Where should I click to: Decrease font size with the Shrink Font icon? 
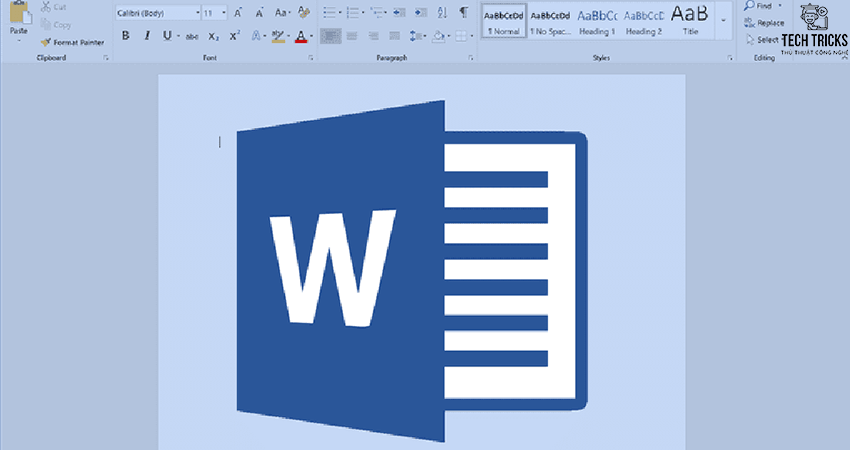(x=259, y=12)
